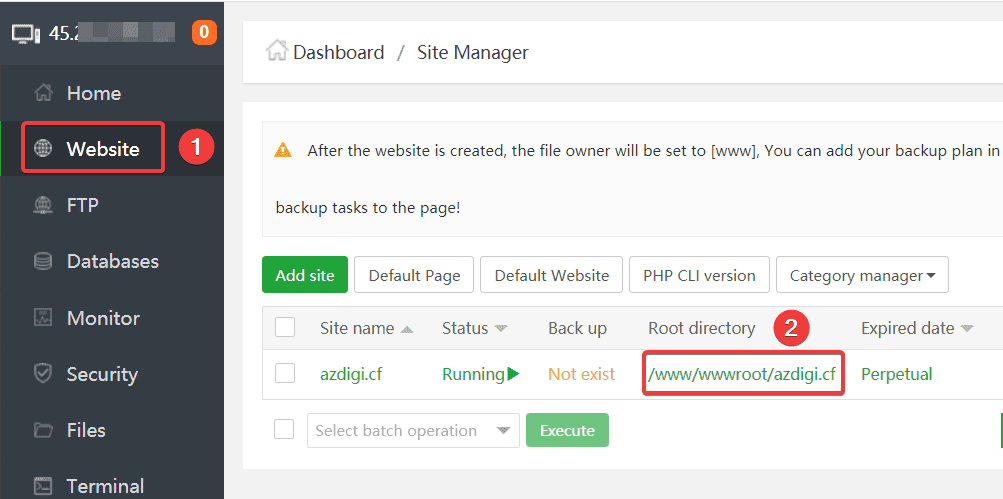The image size is (1003, 499).
Task: Click the green Add site button
Action: (305, 275)
